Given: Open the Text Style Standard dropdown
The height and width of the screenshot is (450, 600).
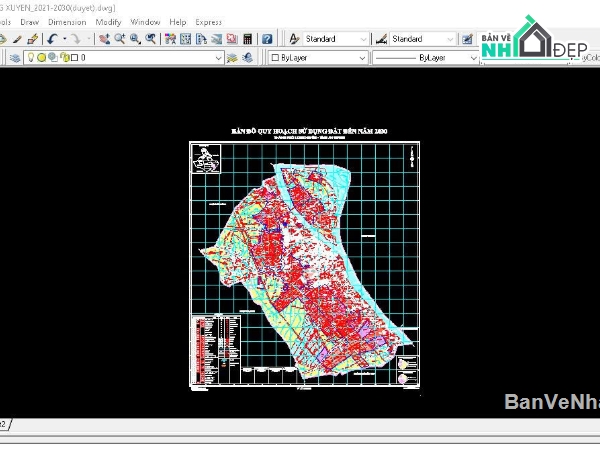Looking at the screenshot, I should pos(361,39).
